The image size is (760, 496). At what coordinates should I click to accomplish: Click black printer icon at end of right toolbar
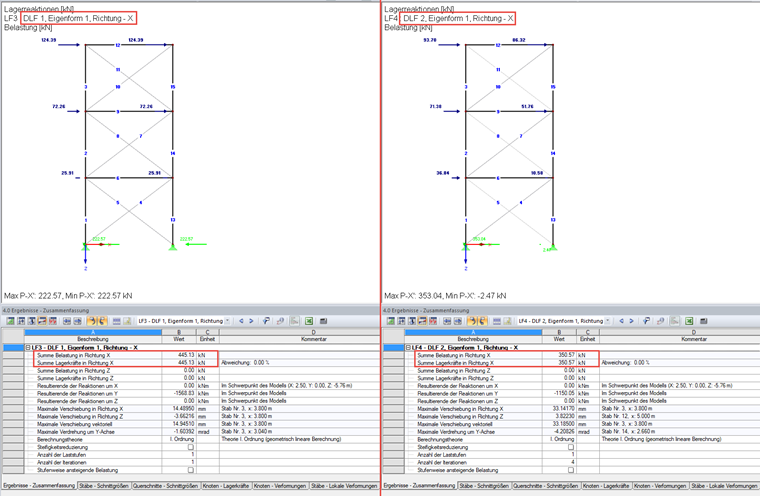[x=704, y=321]
